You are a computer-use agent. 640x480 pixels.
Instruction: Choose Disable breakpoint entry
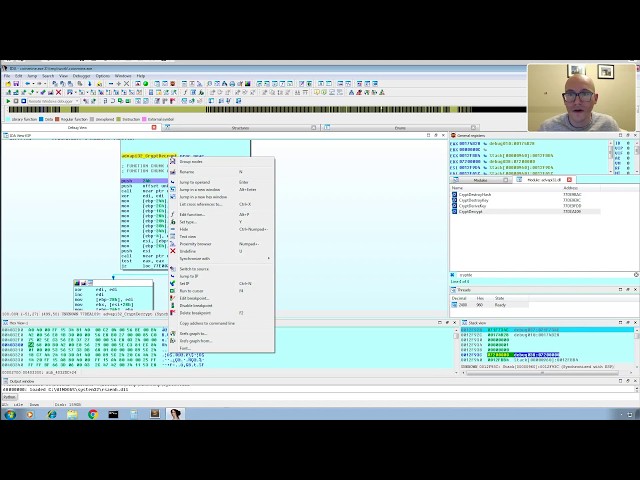click(221, 305)
